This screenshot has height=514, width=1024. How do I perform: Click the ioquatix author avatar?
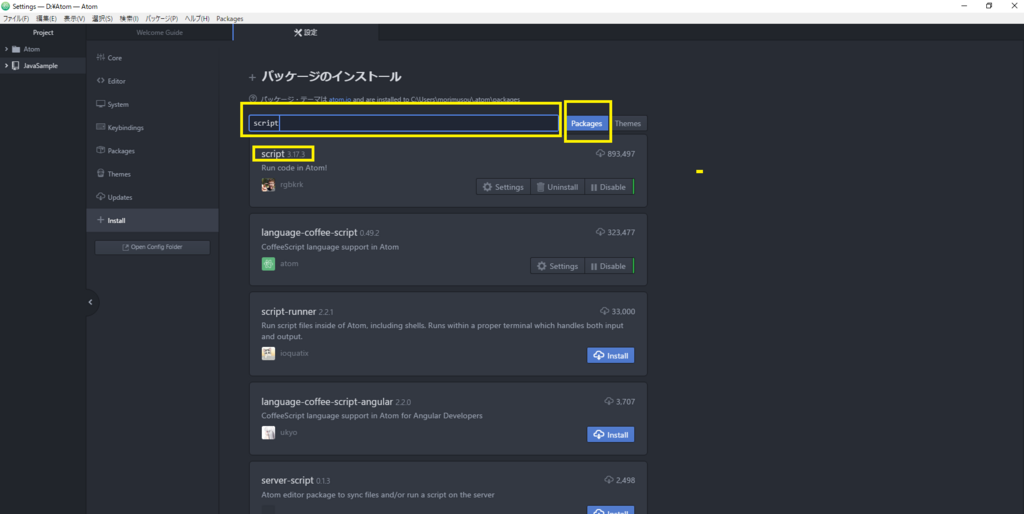coord(268,353)
